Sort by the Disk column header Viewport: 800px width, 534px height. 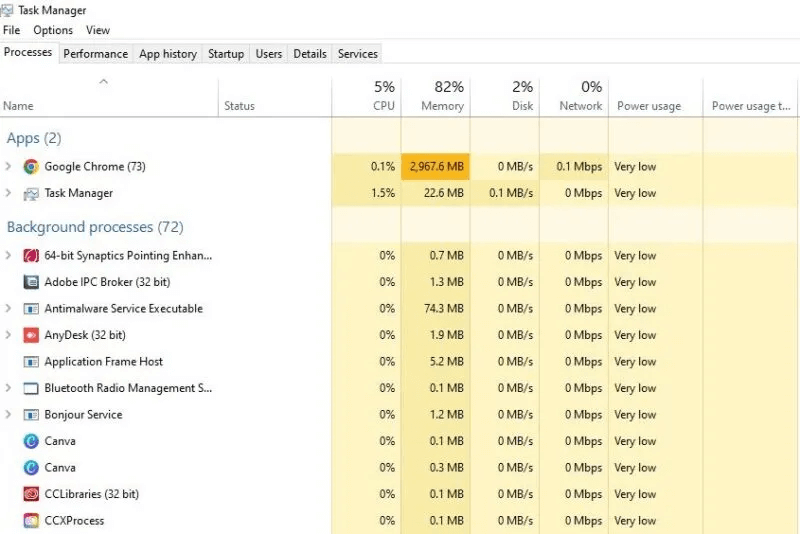(x=505, y=97)
